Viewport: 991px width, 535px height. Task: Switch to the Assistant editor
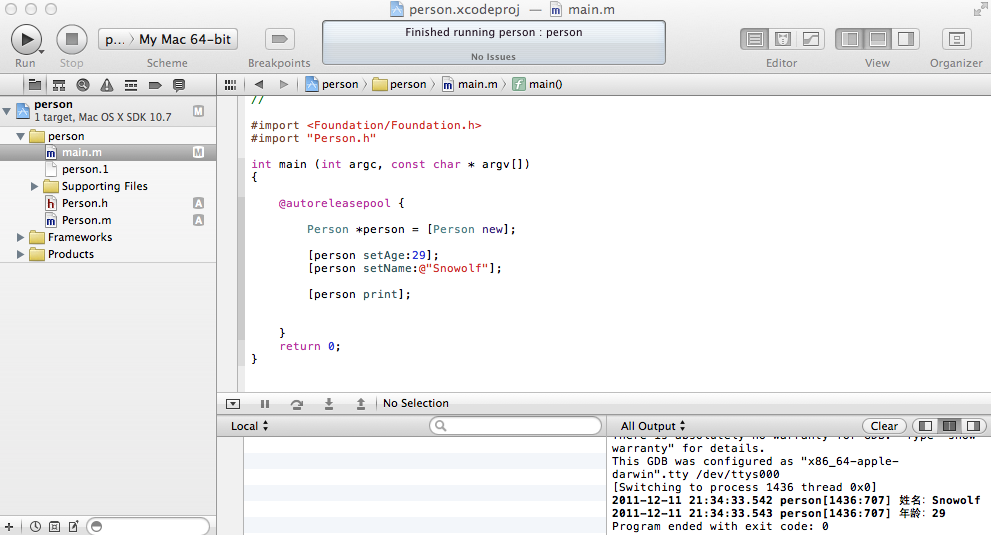tap(783, 39)
